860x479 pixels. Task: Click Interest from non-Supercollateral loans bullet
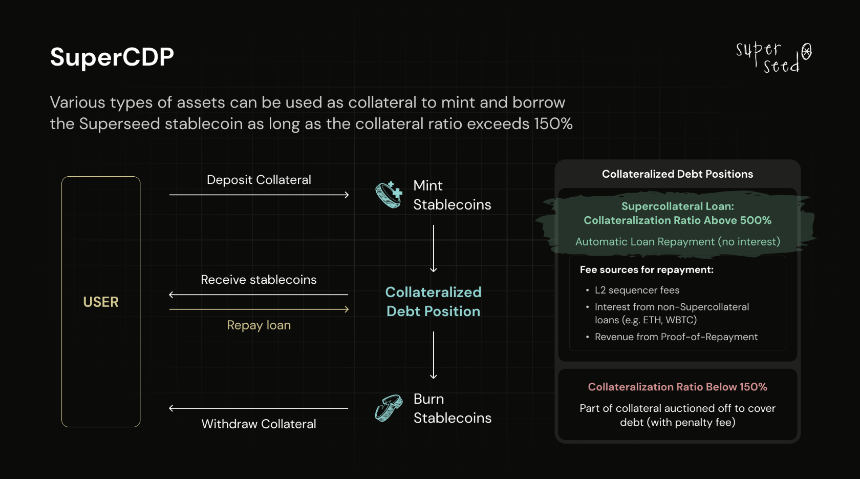point(671,313)
